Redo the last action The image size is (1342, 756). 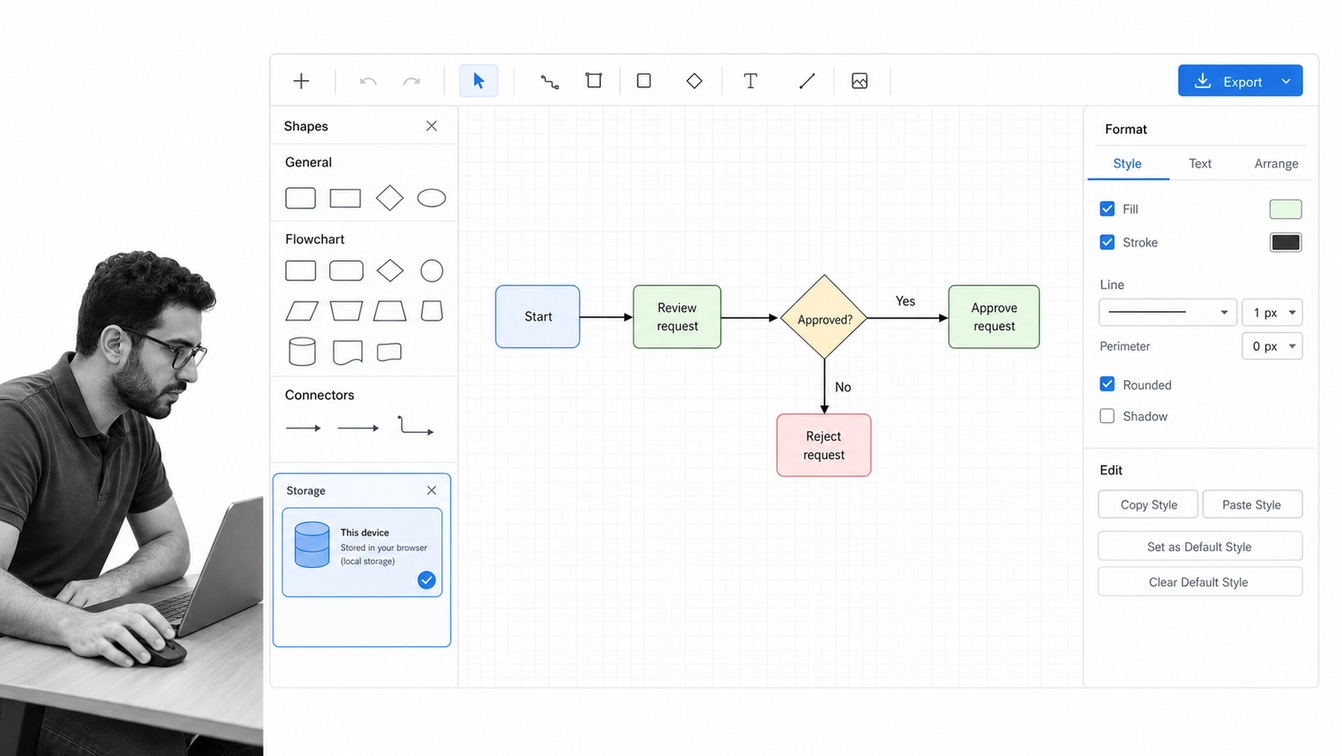[411, 81]
